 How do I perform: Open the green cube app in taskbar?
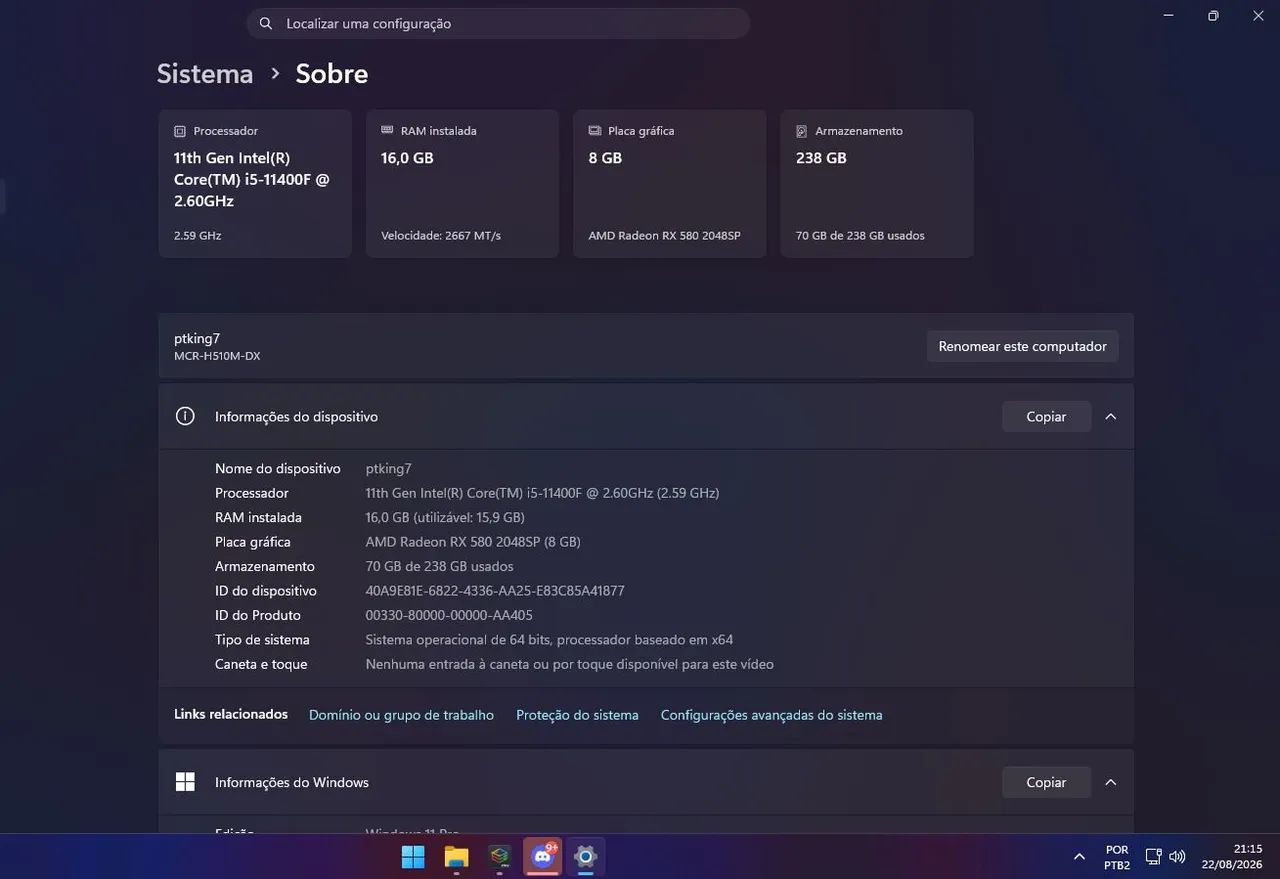pyautogui.click(x=499, y=857)
